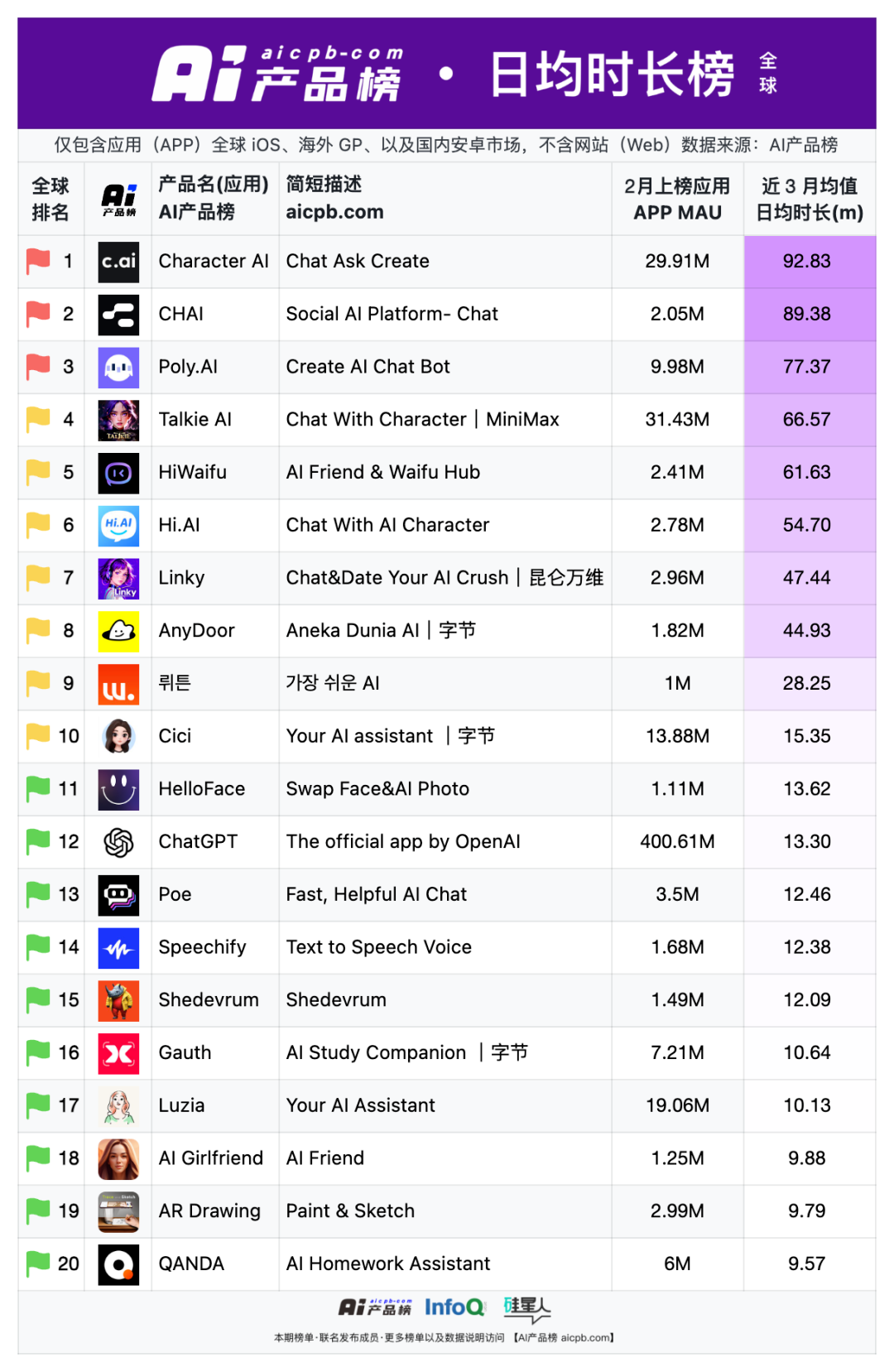Click the 92.83 daily time value
The image size is (894, 1372).
[807, 262]
